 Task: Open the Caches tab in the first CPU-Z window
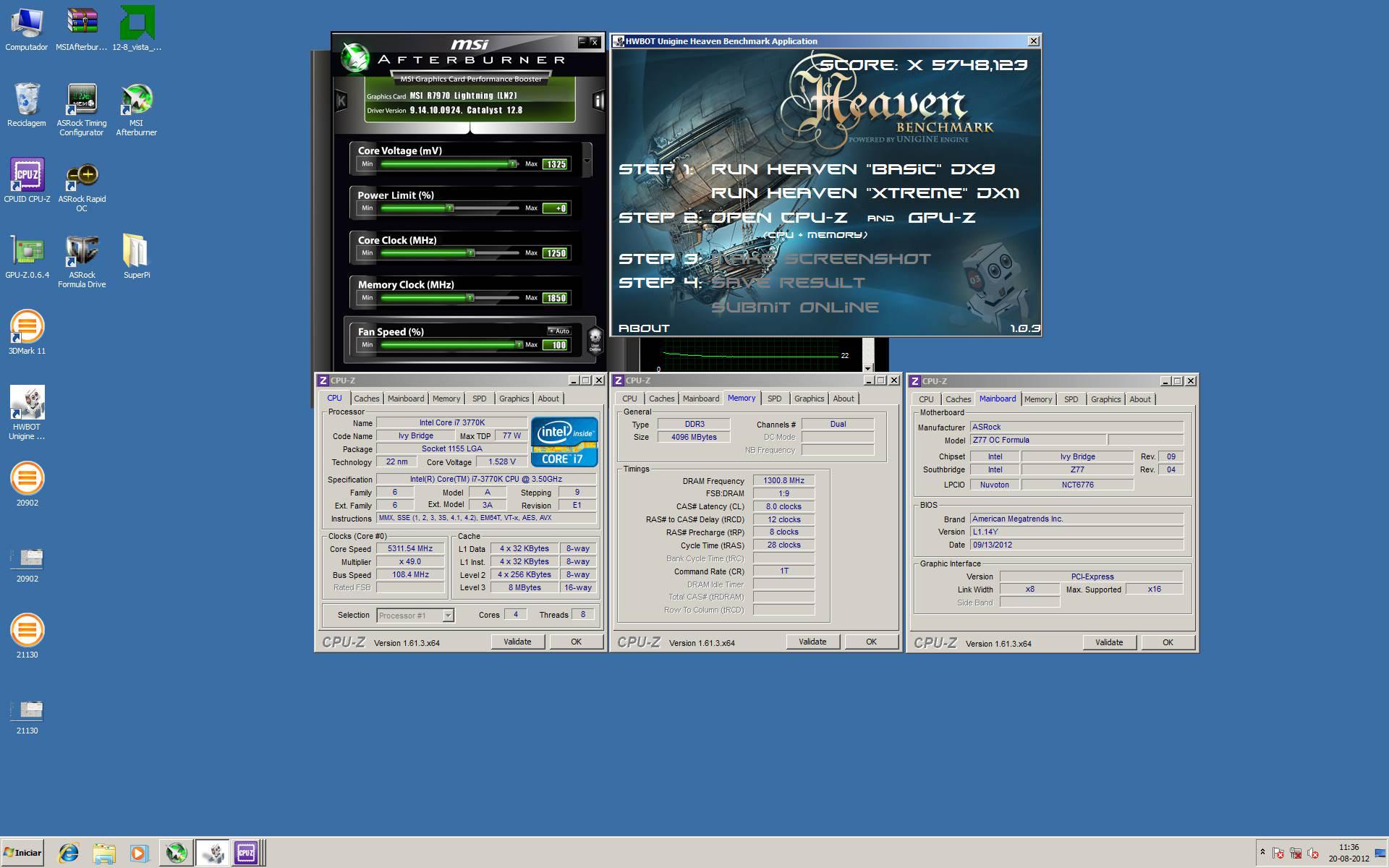tap(366, 399)
